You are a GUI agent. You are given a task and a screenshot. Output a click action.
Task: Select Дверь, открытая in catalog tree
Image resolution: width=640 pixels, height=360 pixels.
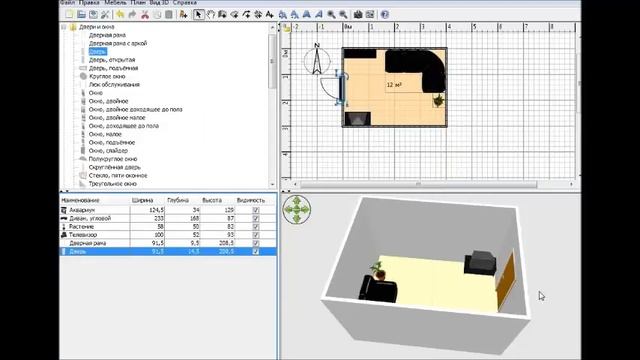[x=112, y=60]
